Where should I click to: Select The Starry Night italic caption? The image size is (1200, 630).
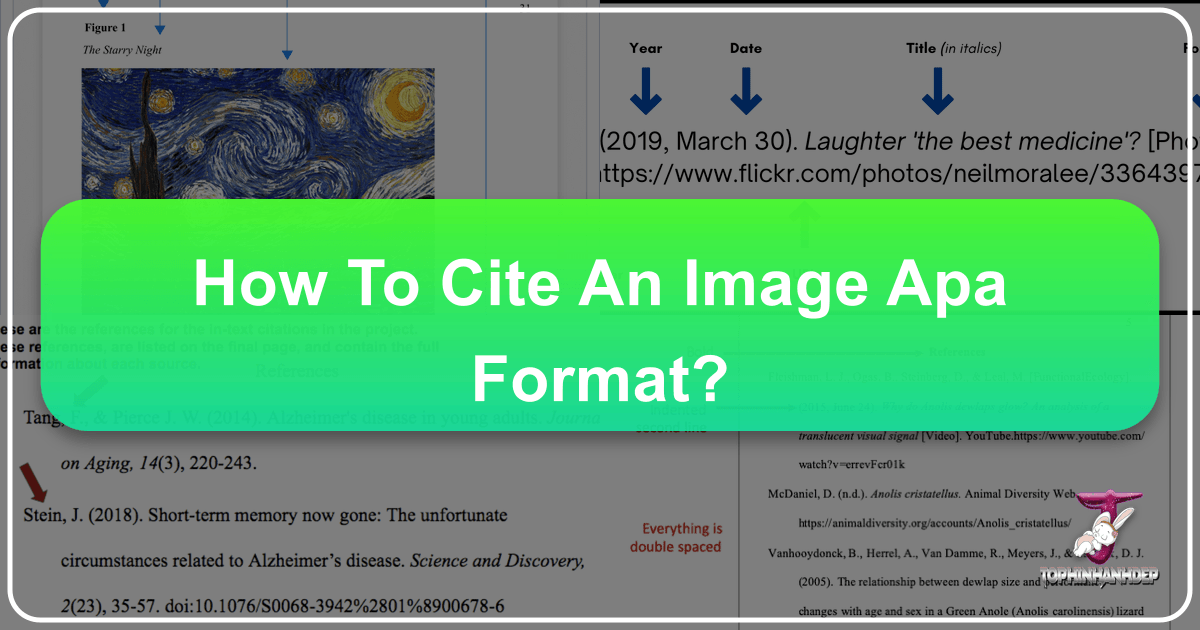(x=122, y=50)
